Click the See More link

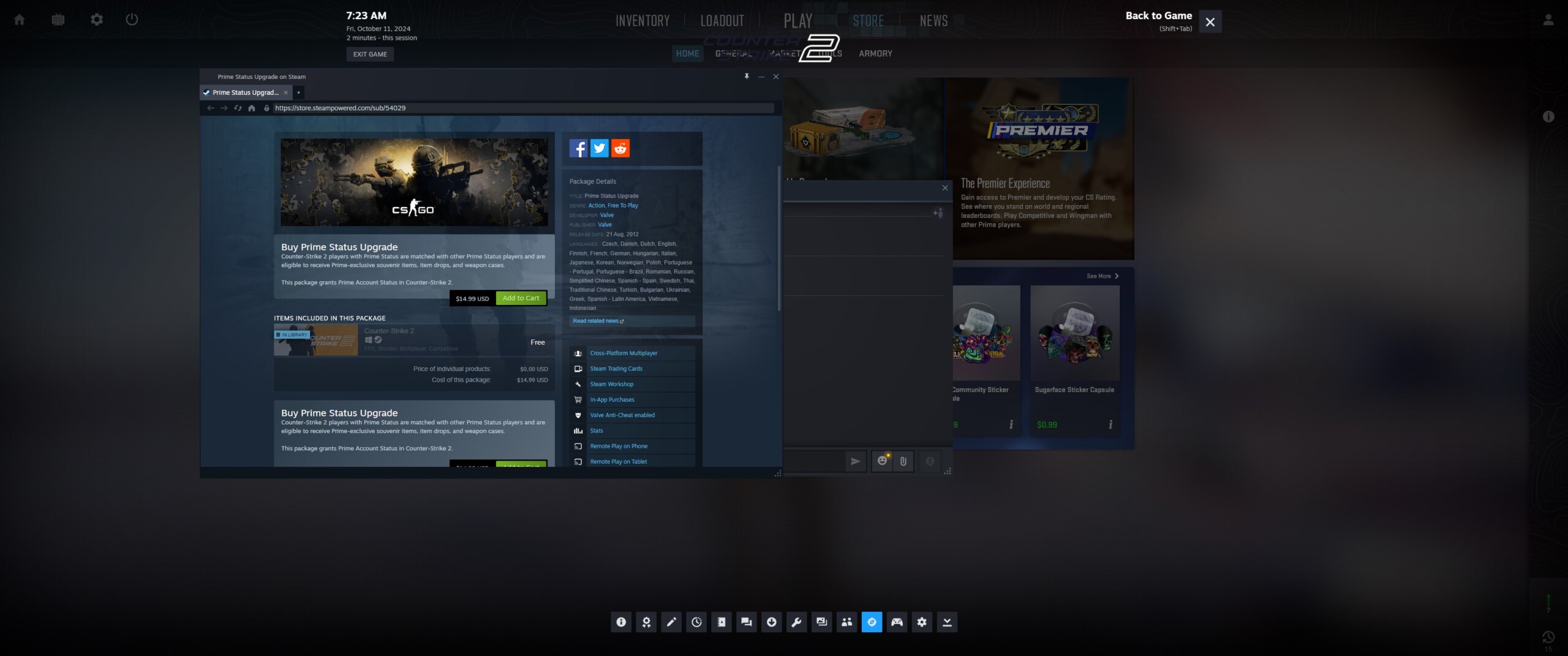click(x=1102, y=276)
